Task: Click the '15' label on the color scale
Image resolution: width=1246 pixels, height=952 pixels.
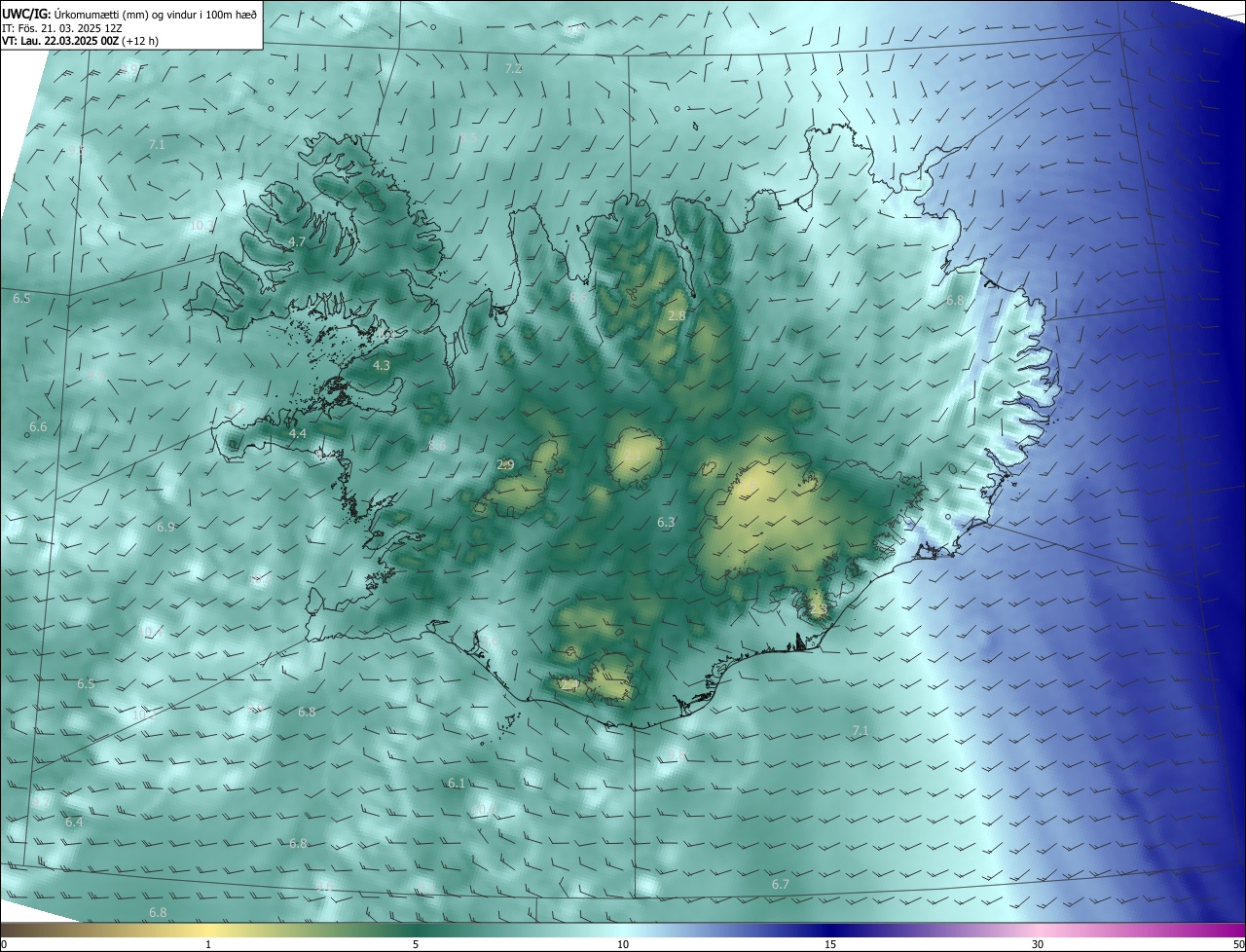Action: 830,944
